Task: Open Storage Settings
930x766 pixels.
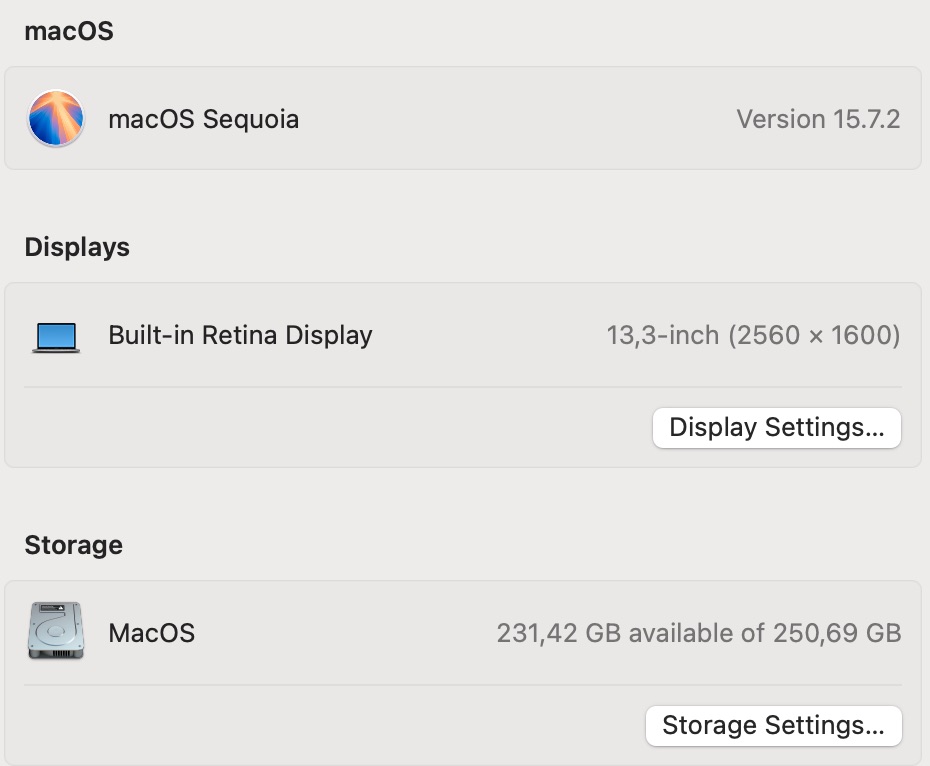Action: pyautogui.click(x=773, y=725)
